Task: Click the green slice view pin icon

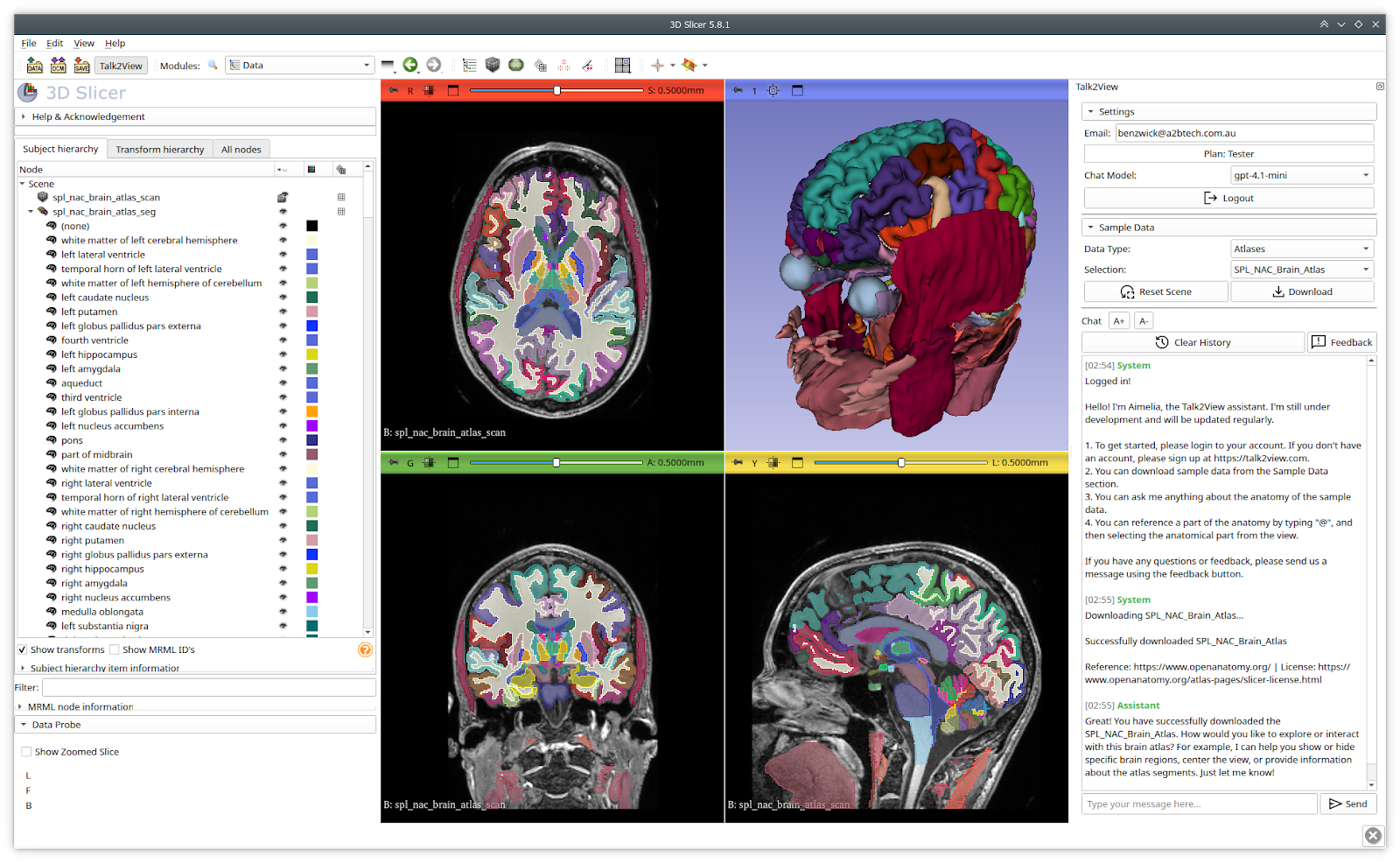Action: 393,463
